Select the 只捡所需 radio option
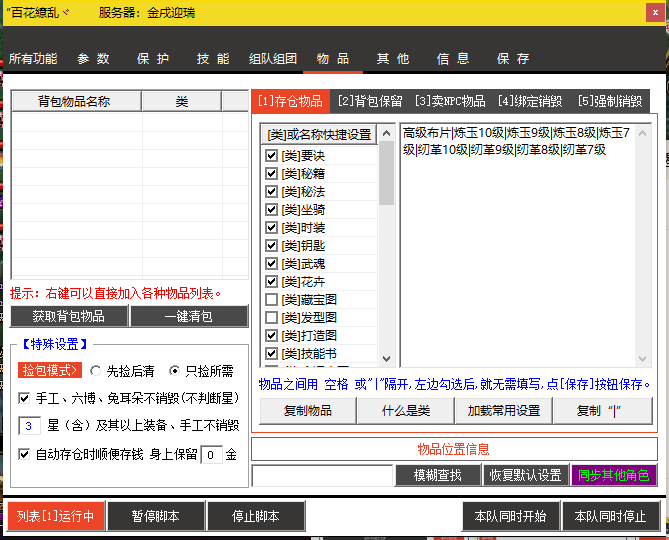Image resolution: width=669 pixels, height=540 pixels. tap(174, 371)
